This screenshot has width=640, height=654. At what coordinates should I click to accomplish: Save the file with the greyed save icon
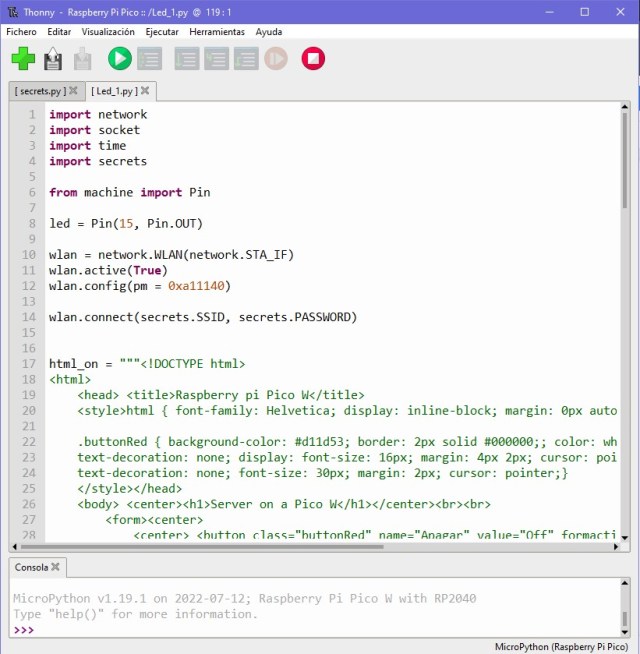click(83, 58)
